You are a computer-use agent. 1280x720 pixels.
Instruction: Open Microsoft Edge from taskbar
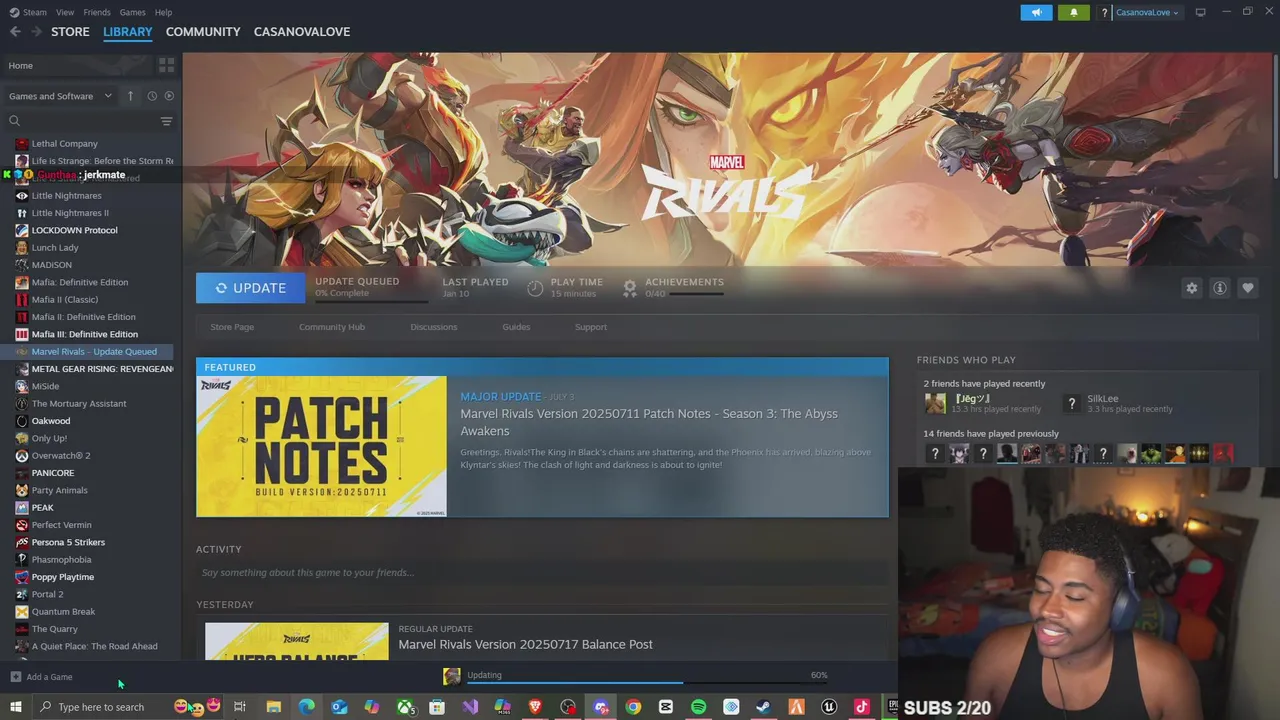(306, 707)
